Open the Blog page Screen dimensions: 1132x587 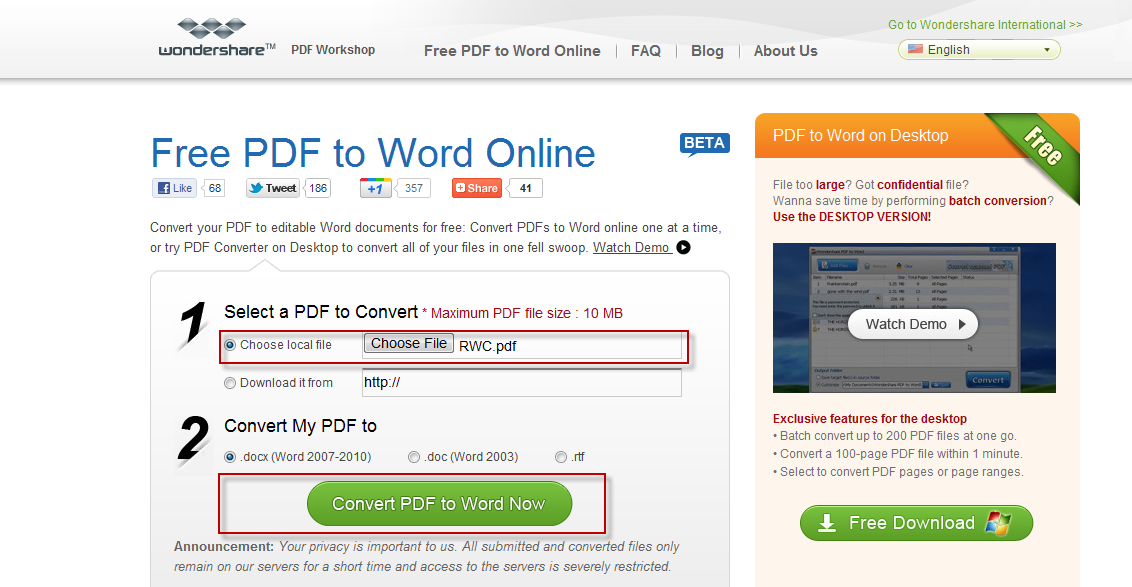[x=707, y=51]
